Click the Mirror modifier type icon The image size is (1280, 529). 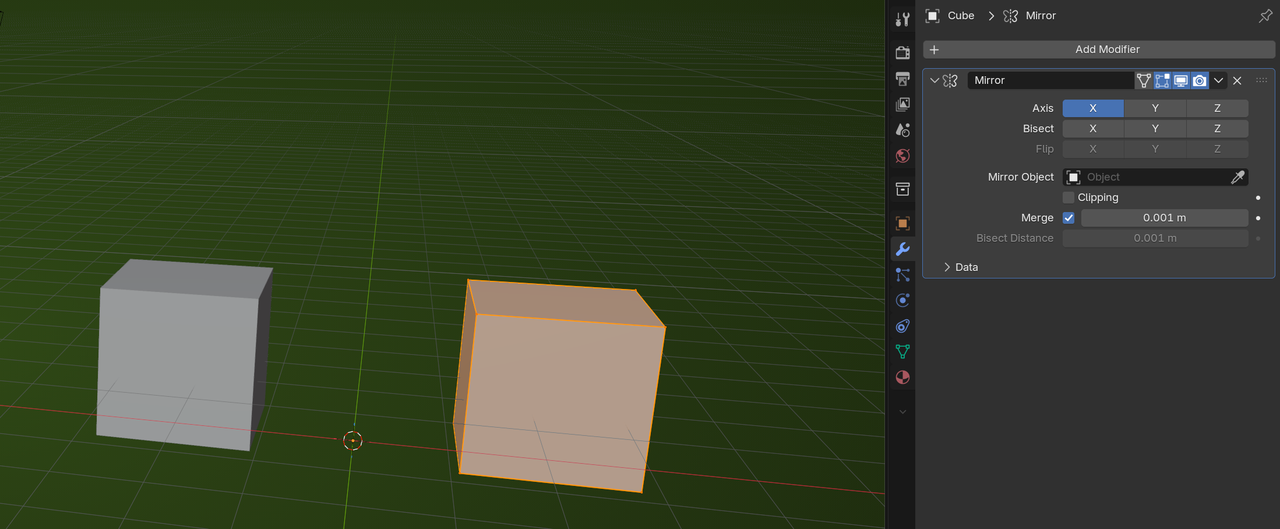951,80
